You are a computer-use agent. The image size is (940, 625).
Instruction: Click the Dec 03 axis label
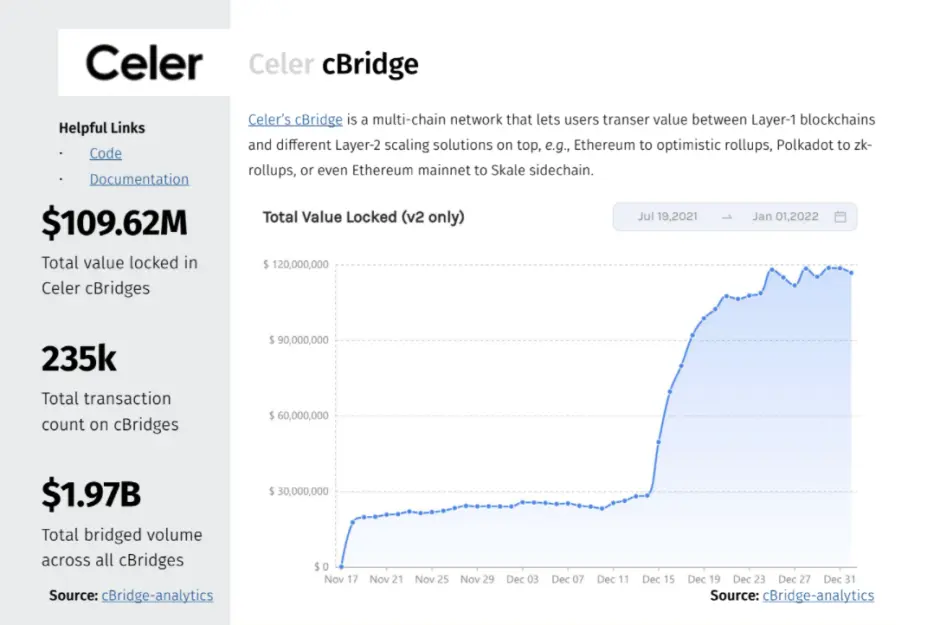tap(522, 579)
